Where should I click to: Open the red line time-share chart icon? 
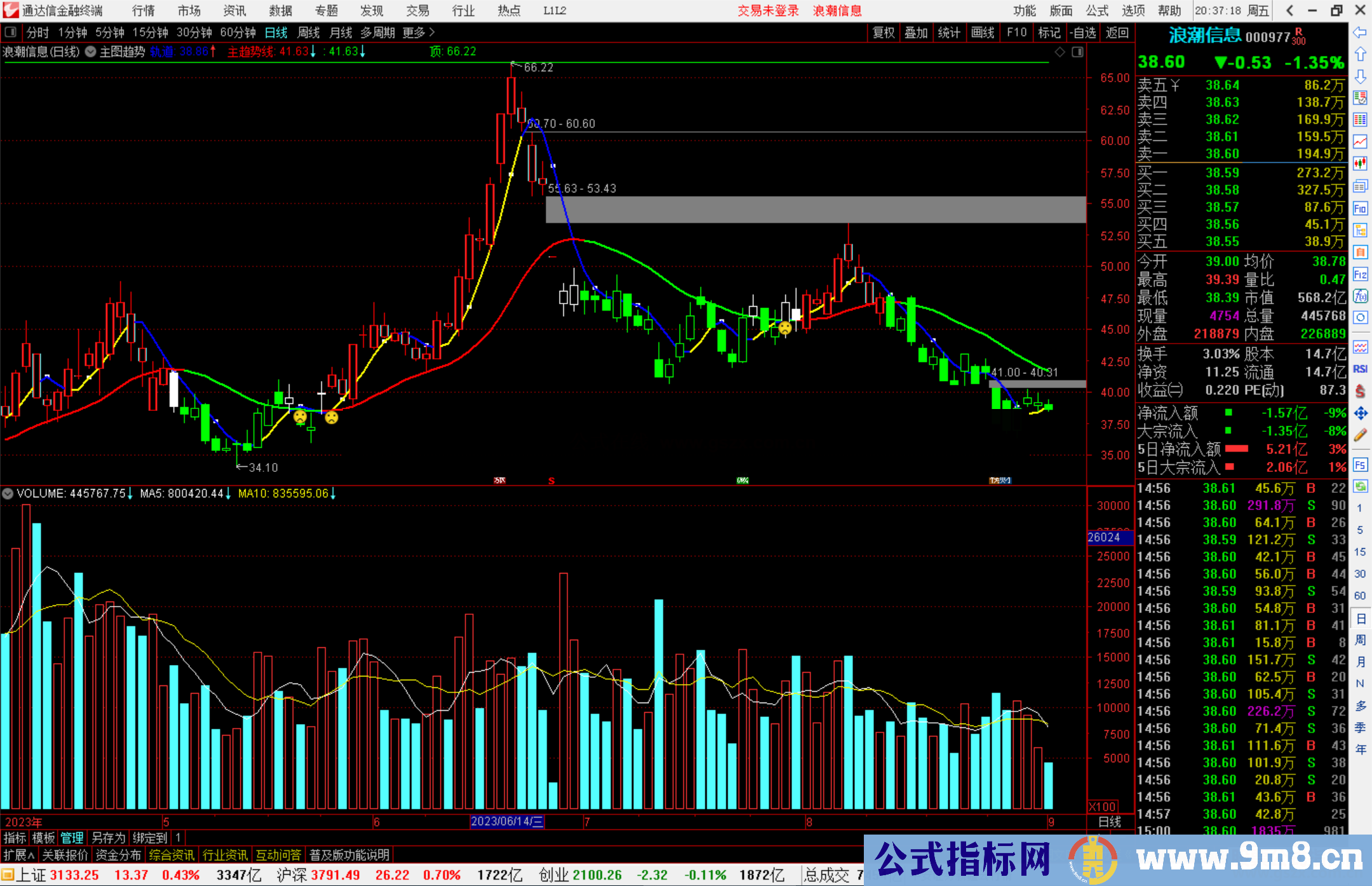pos(1360,142)
